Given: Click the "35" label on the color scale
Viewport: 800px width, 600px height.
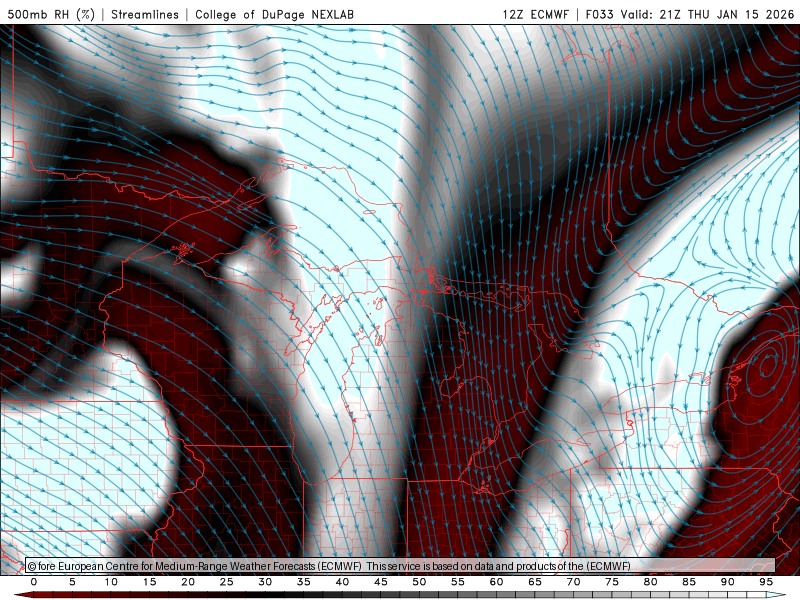Looking at the screenshot, I should point(304,582).
